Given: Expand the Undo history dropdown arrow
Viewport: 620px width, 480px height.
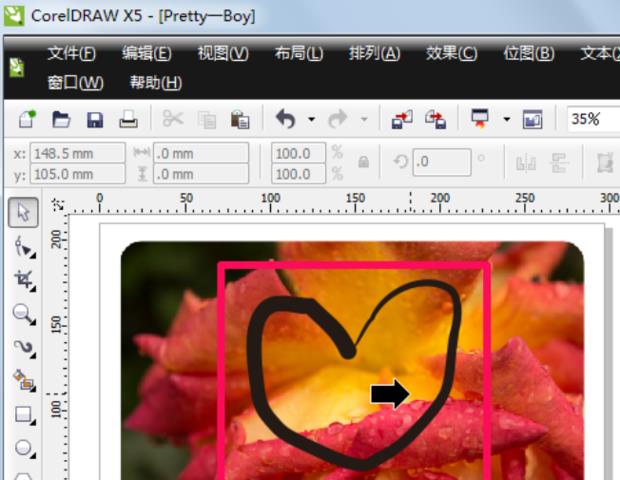Looking at the screenshot, I should tap(312, 119).
